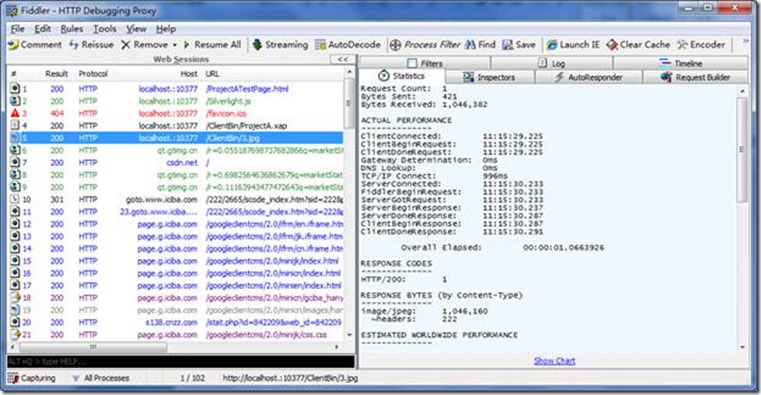Sort sessions by Host column header
Image resolution: width=761 pixels, height=395 pixels.
(x=189, y=74)
